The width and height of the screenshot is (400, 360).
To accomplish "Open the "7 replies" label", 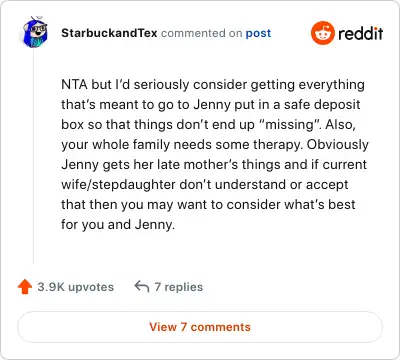I will [x=179, y=287].
